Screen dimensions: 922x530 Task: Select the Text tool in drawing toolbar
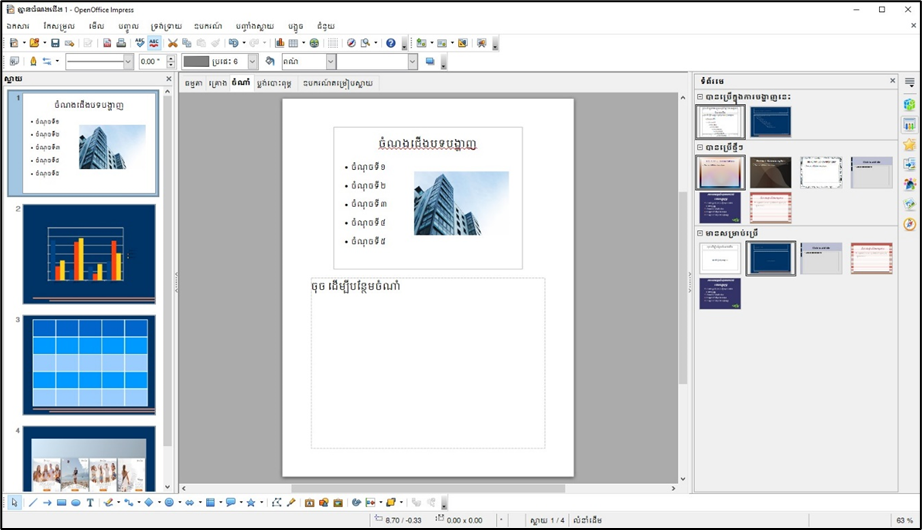coord(90,503)
